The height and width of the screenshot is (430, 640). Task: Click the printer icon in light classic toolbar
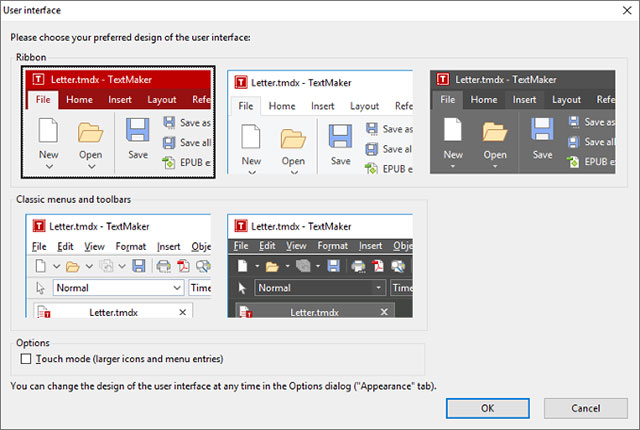[164, 266]
